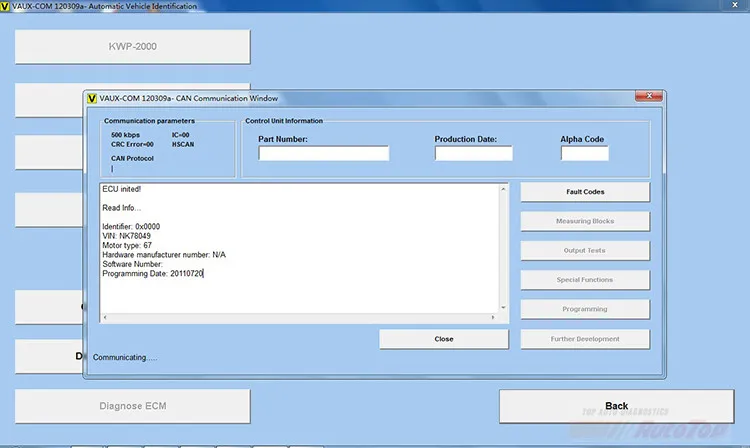
Task: Click the VAUX-COM icon in dialog title bar
Action: 92,98
